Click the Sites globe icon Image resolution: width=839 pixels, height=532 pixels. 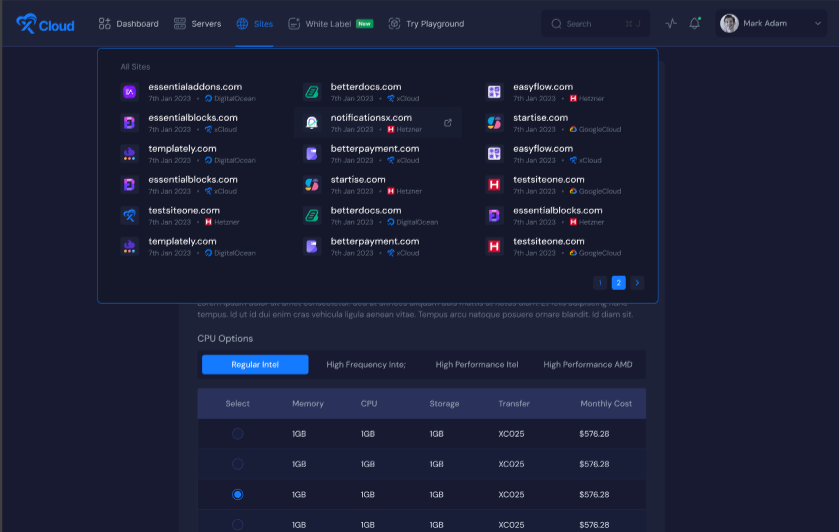click(242, 24)
